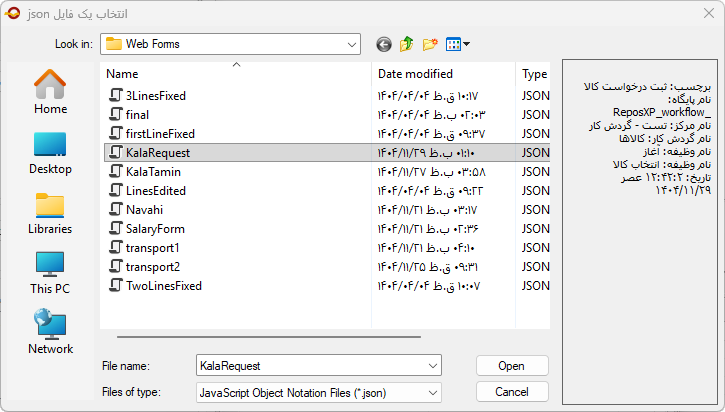Viewport: 725px width, 412px height.
Task: Expand the Look in folder dropdown
Action: (x=351, y=44)
